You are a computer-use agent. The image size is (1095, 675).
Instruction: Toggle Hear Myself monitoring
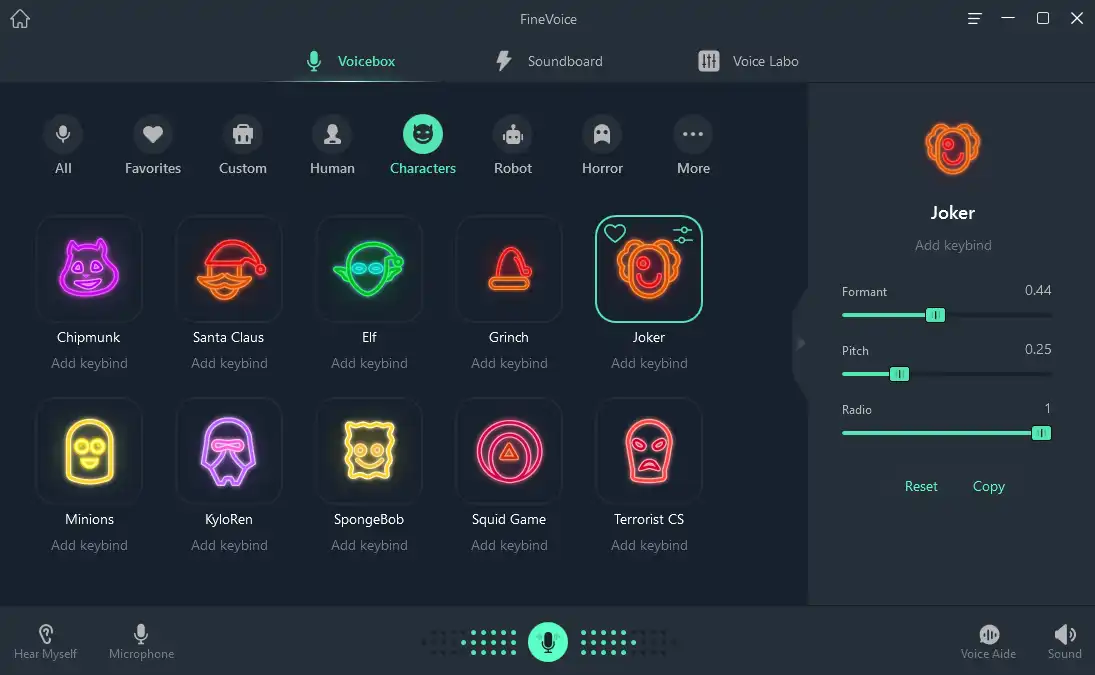click(45, 642)
